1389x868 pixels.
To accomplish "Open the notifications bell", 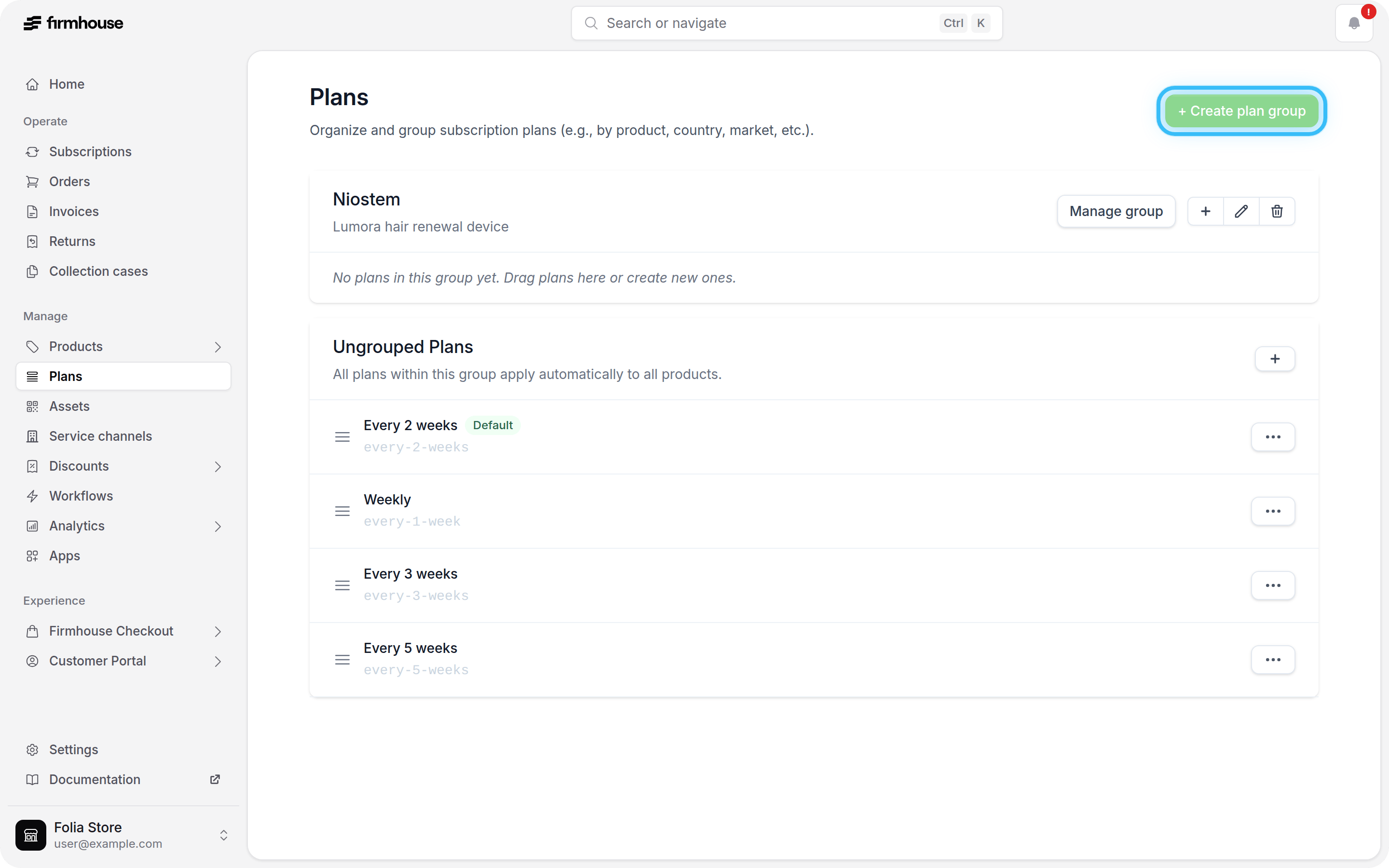I will click(x=1354, y=23).
